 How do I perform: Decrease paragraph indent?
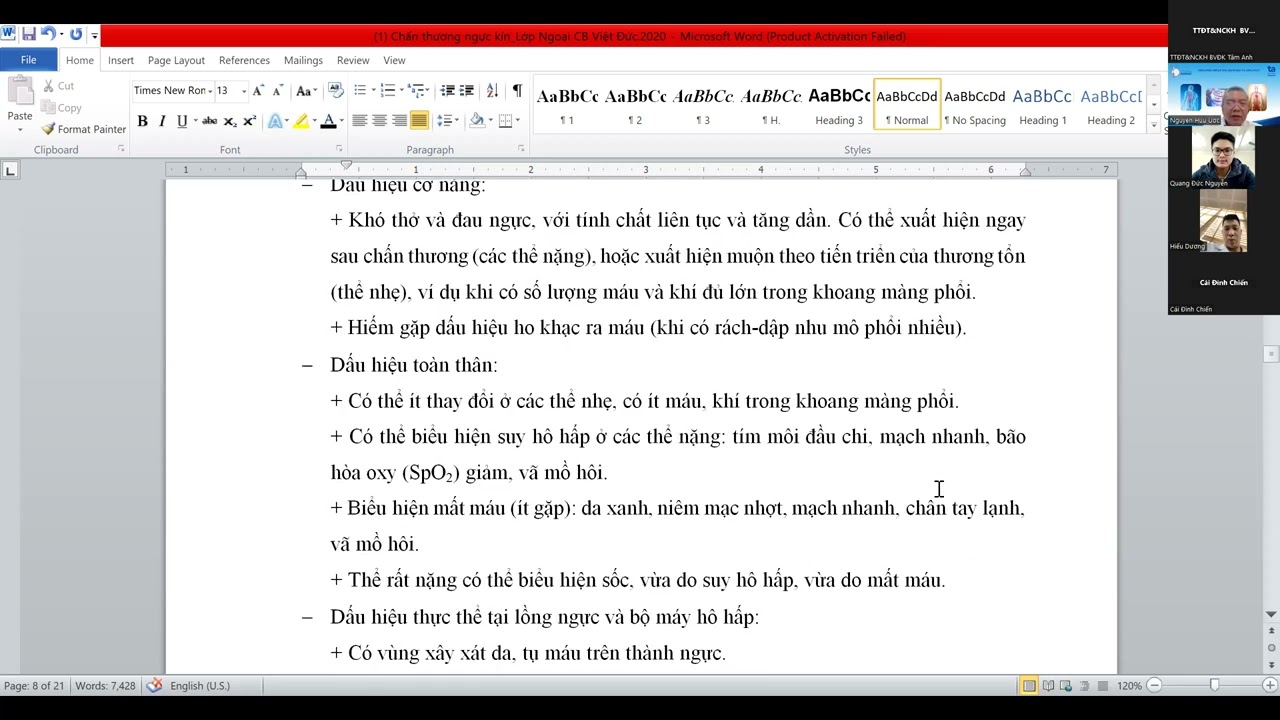pos(447,91)
